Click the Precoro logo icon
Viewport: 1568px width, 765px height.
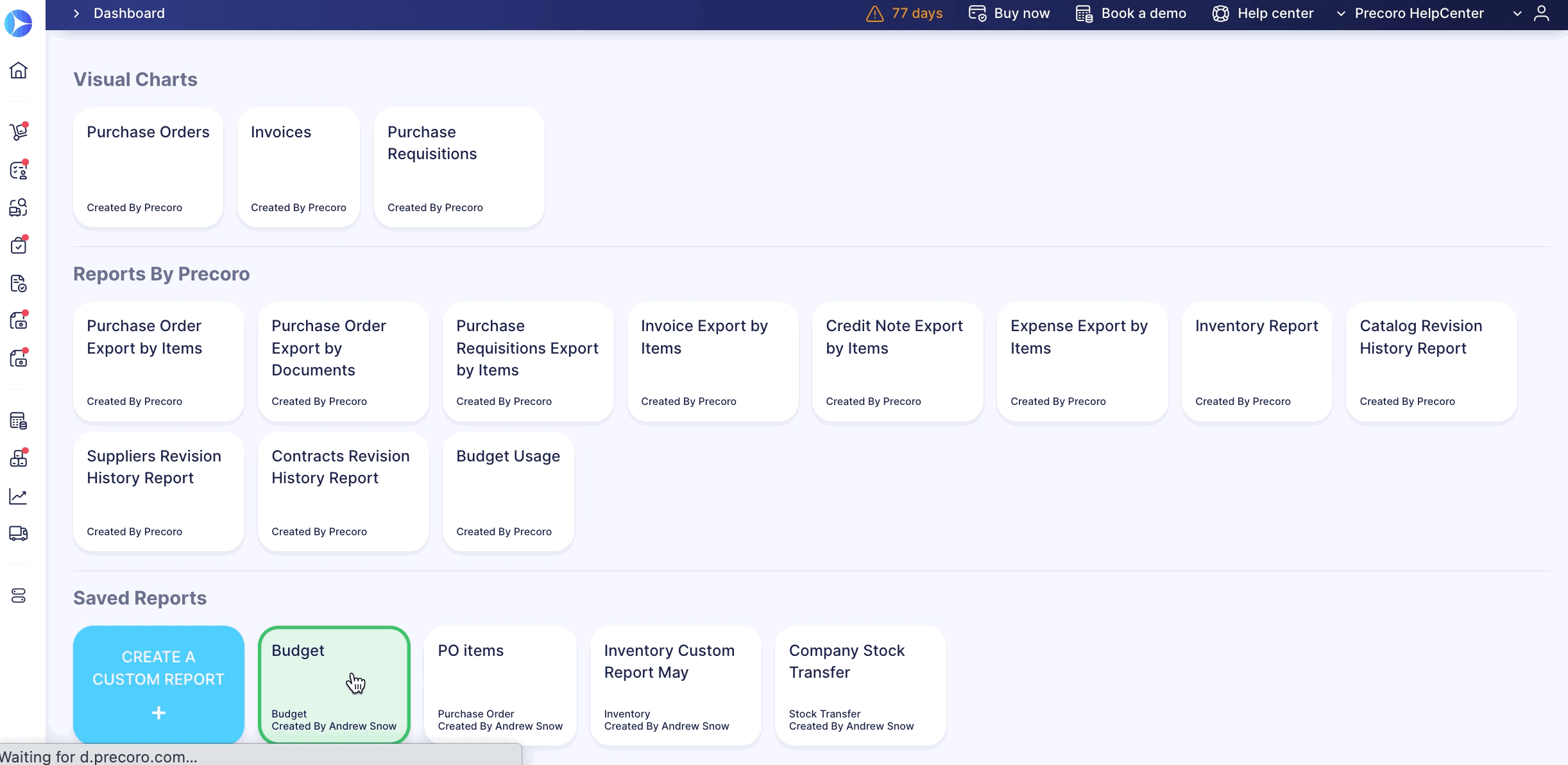pos(18,24)
